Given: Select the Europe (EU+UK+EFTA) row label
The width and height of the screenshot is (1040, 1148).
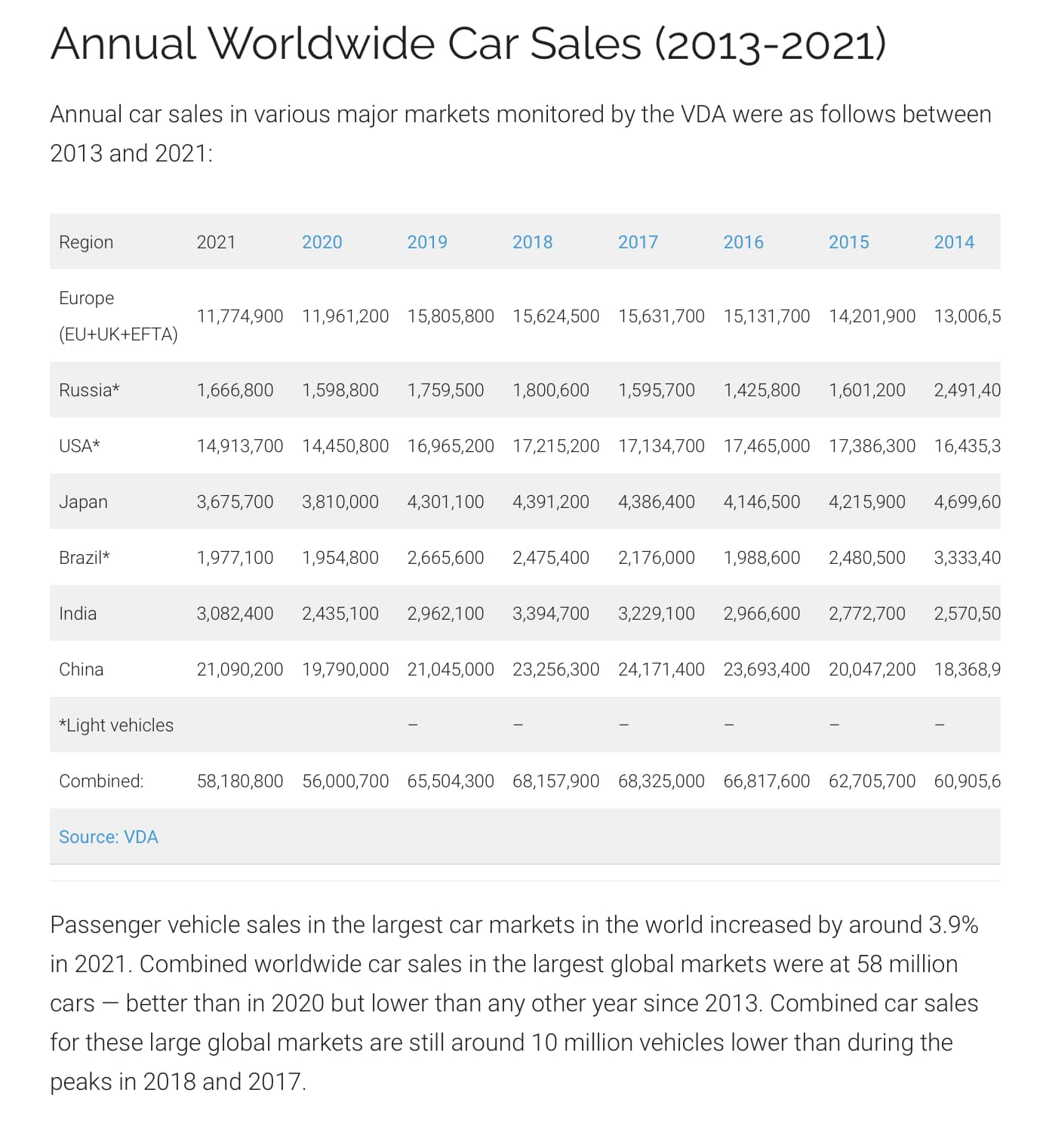Looking at the screenshot, I should (118, 316).
